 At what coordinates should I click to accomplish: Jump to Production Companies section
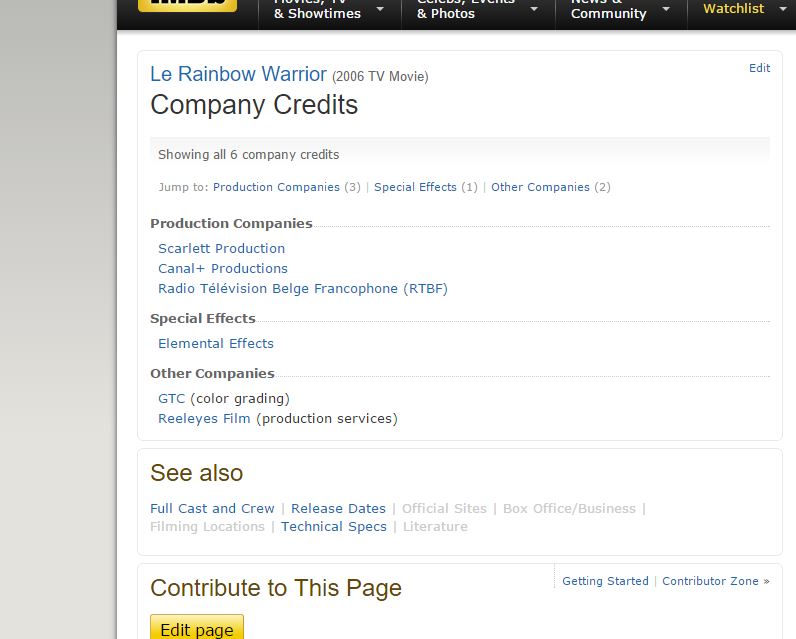(276, 187)
